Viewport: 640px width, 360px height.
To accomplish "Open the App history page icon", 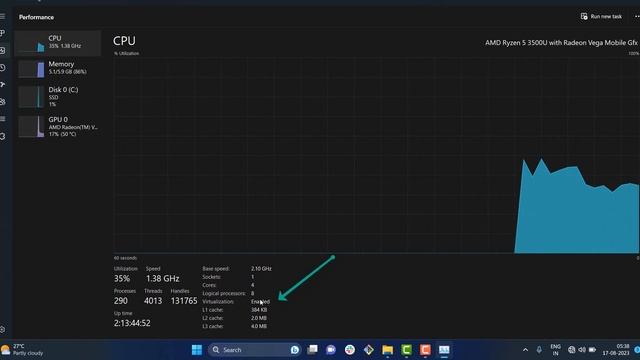I will coord(2,67).
